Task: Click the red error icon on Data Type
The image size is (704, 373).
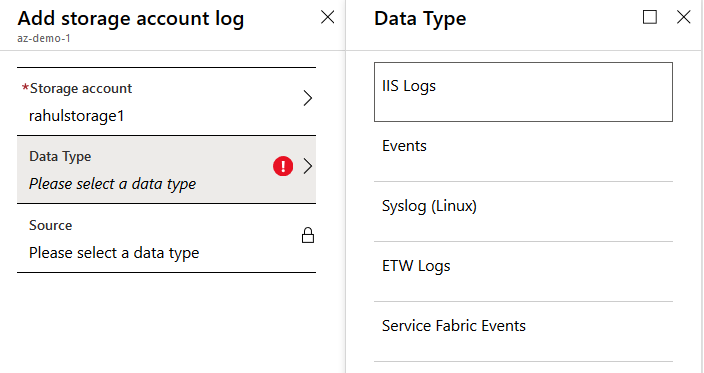Action: tap(283, 166)
